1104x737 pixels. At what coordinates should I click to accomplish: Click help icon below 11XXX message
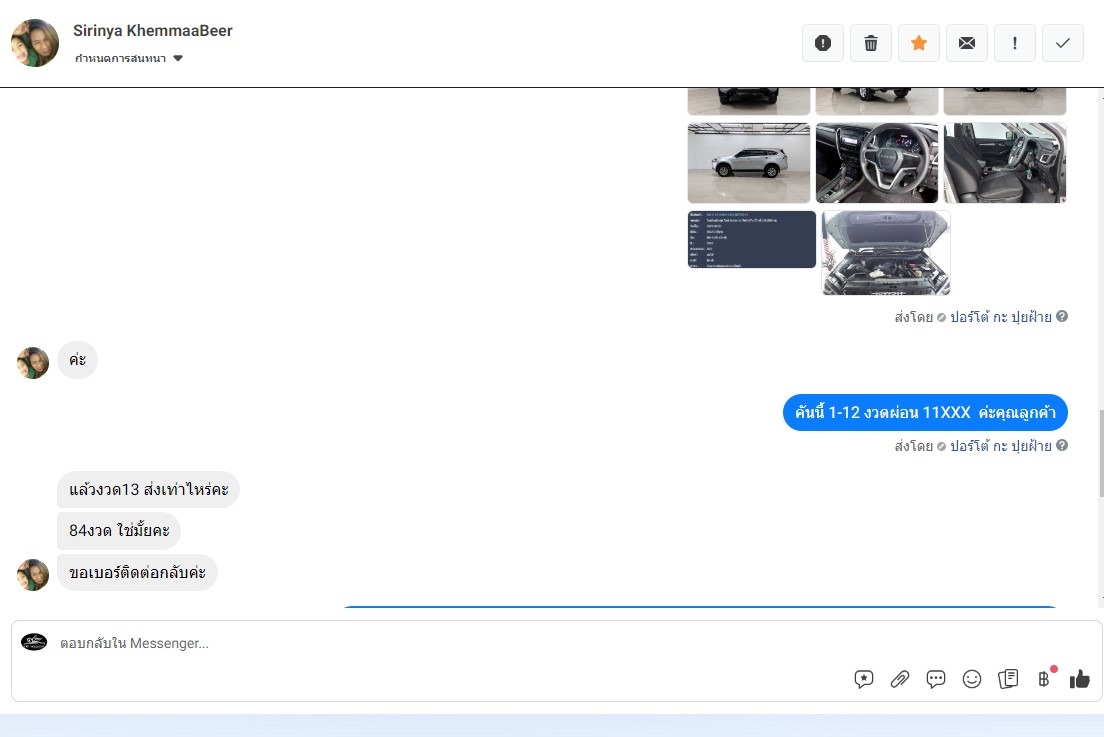[x=1062, y=445]
